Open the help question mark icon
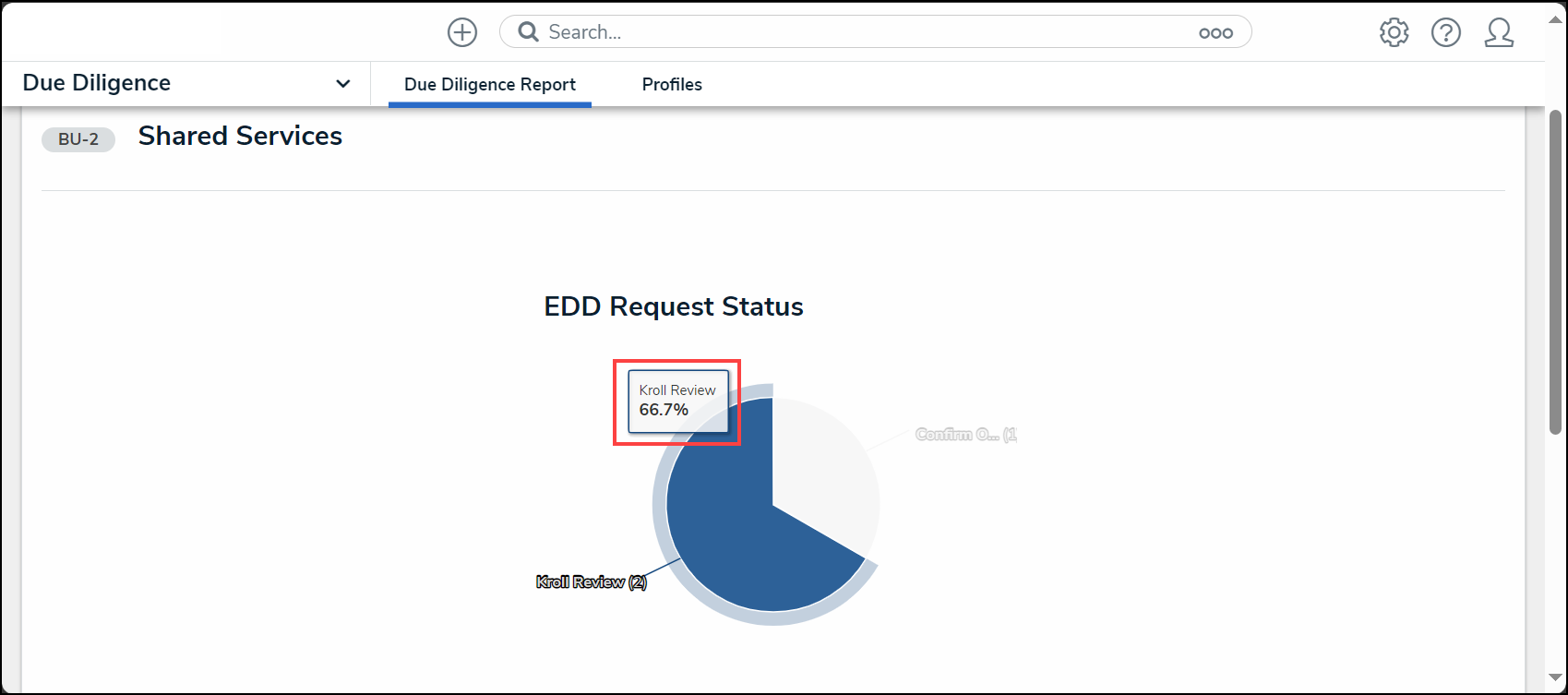The image size is (1568, 695). tap(1446, 33)
